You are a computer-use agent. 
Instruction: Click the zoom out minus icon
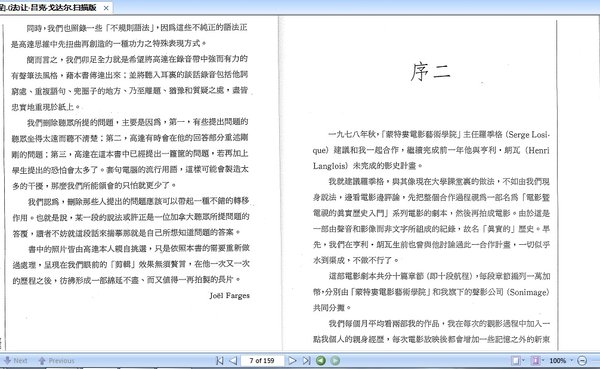582,361
